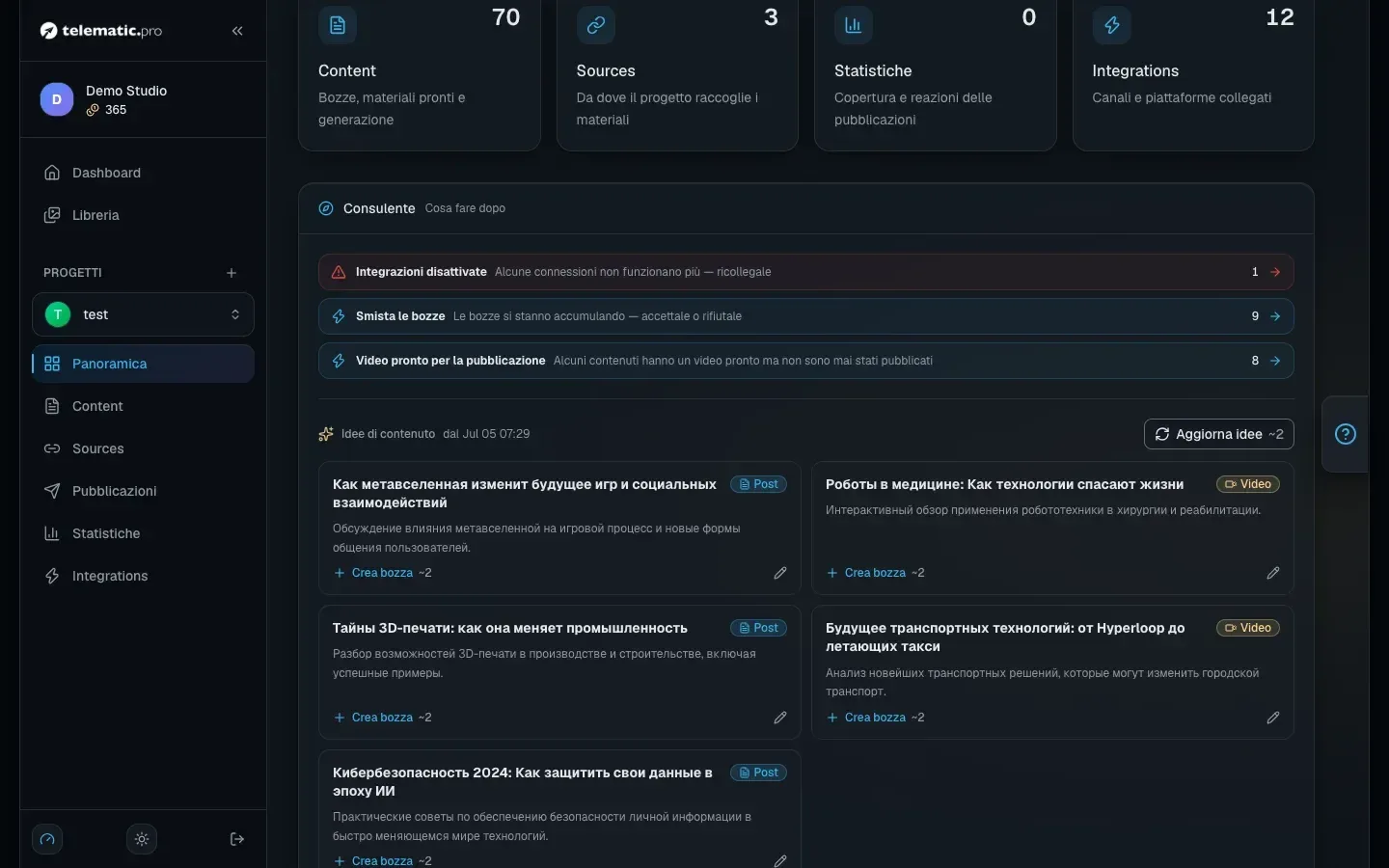The image size is (1389, 868).
Task: Click the 'dal Jul 05 07:29' timestamp
Action: (486, 434)
